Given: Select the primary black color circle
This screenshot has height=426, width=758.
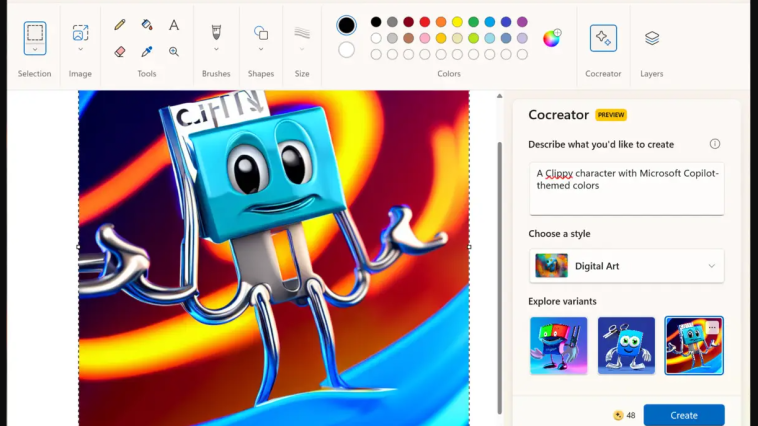Looking at the screenshot, I should (x=346, y=25).
